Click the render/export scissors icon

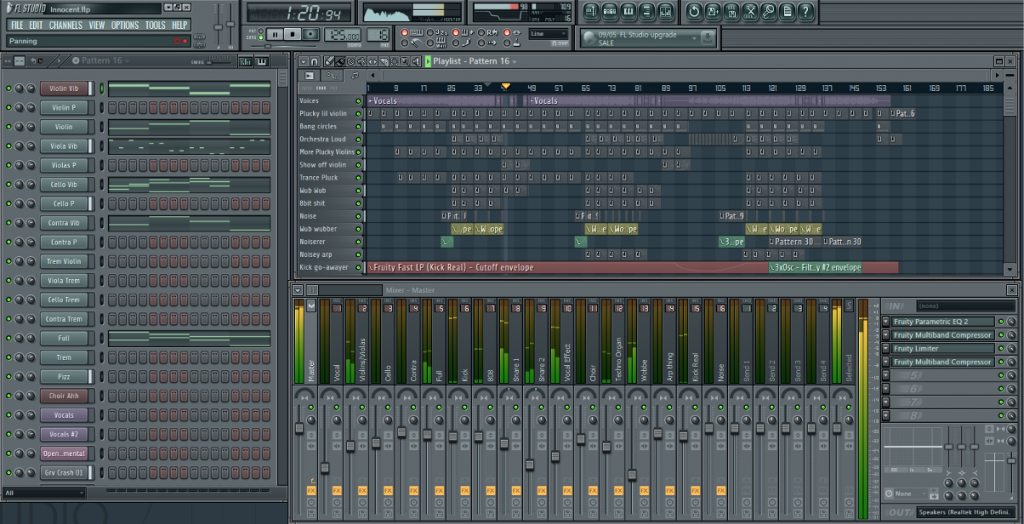pos(750,11)
